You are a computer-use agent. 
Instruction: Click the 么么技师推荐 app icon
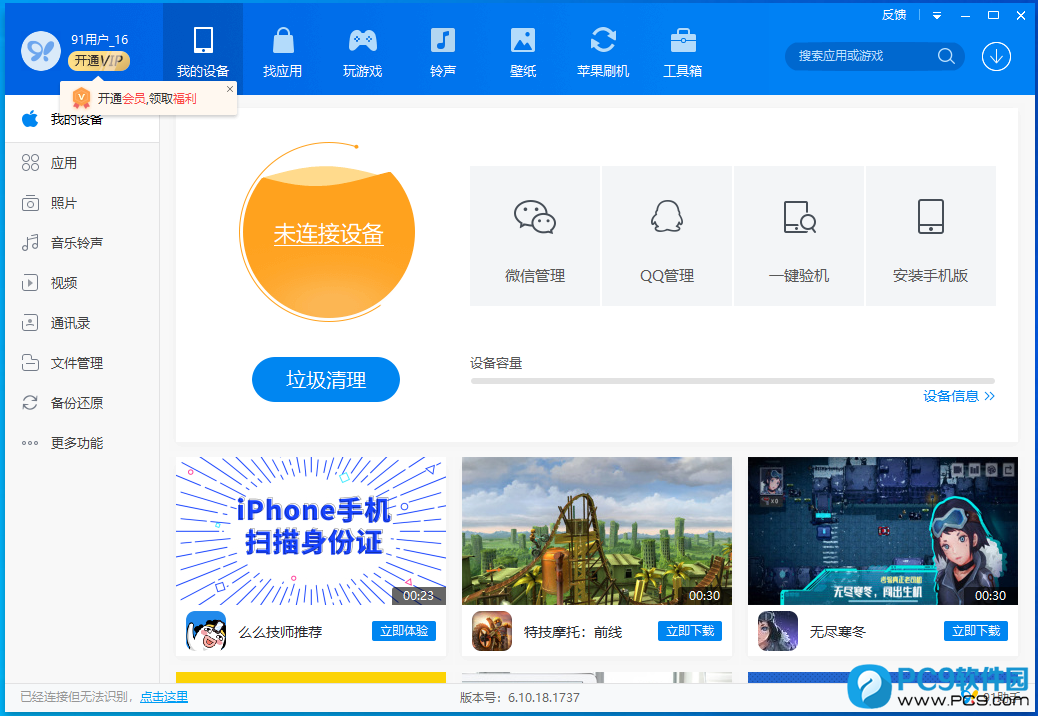[206, 631]
